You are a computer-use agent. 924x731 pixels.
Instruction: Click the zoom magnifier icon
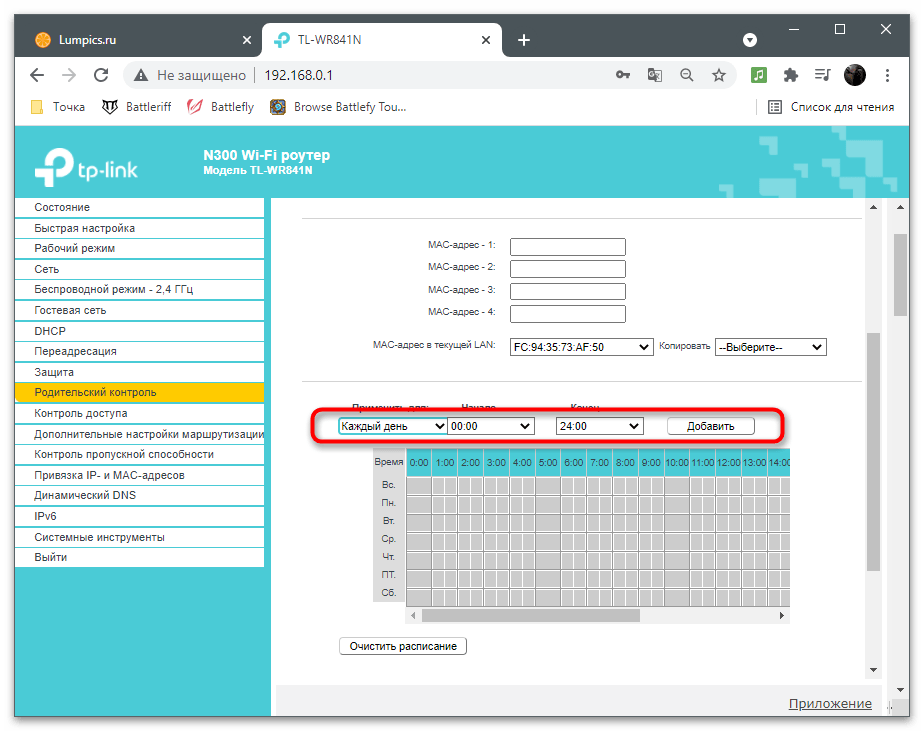click(687, 75)
